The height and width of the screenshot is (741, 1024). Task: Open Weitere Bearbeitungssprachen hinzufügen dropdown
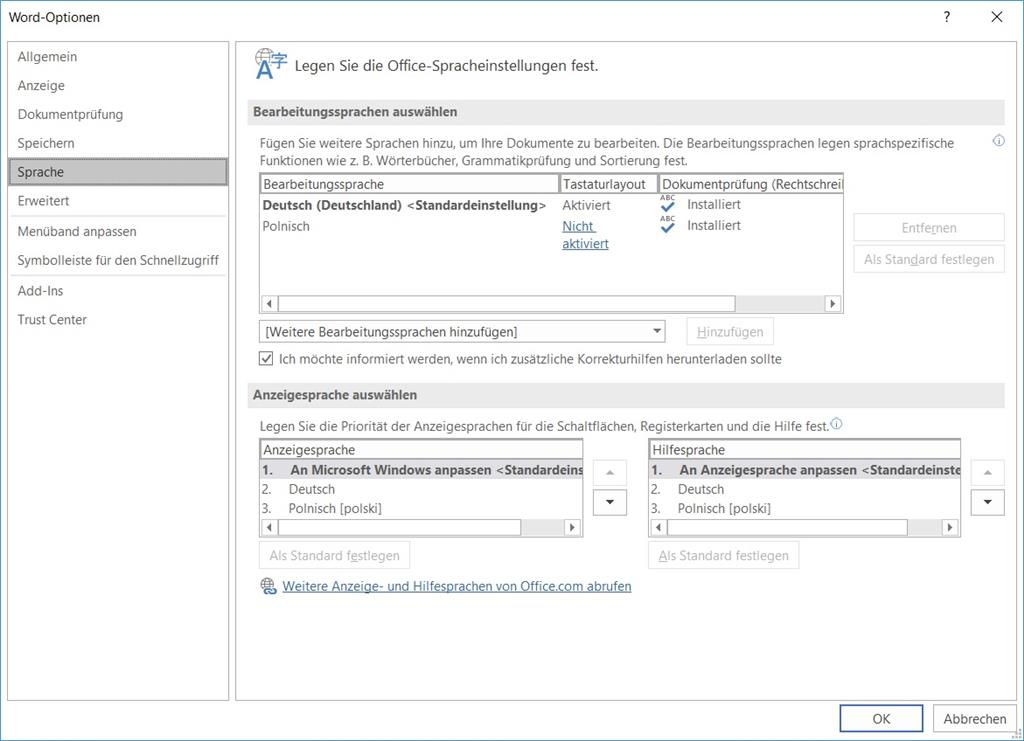click(x=462, y=332)
